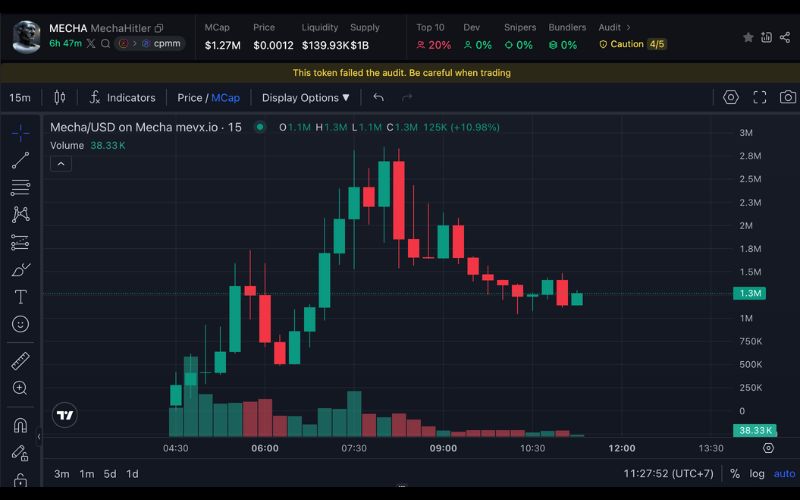Screen dimensions: 800x500
Task: Toggle auto scale mode
Action: (784, 474)
